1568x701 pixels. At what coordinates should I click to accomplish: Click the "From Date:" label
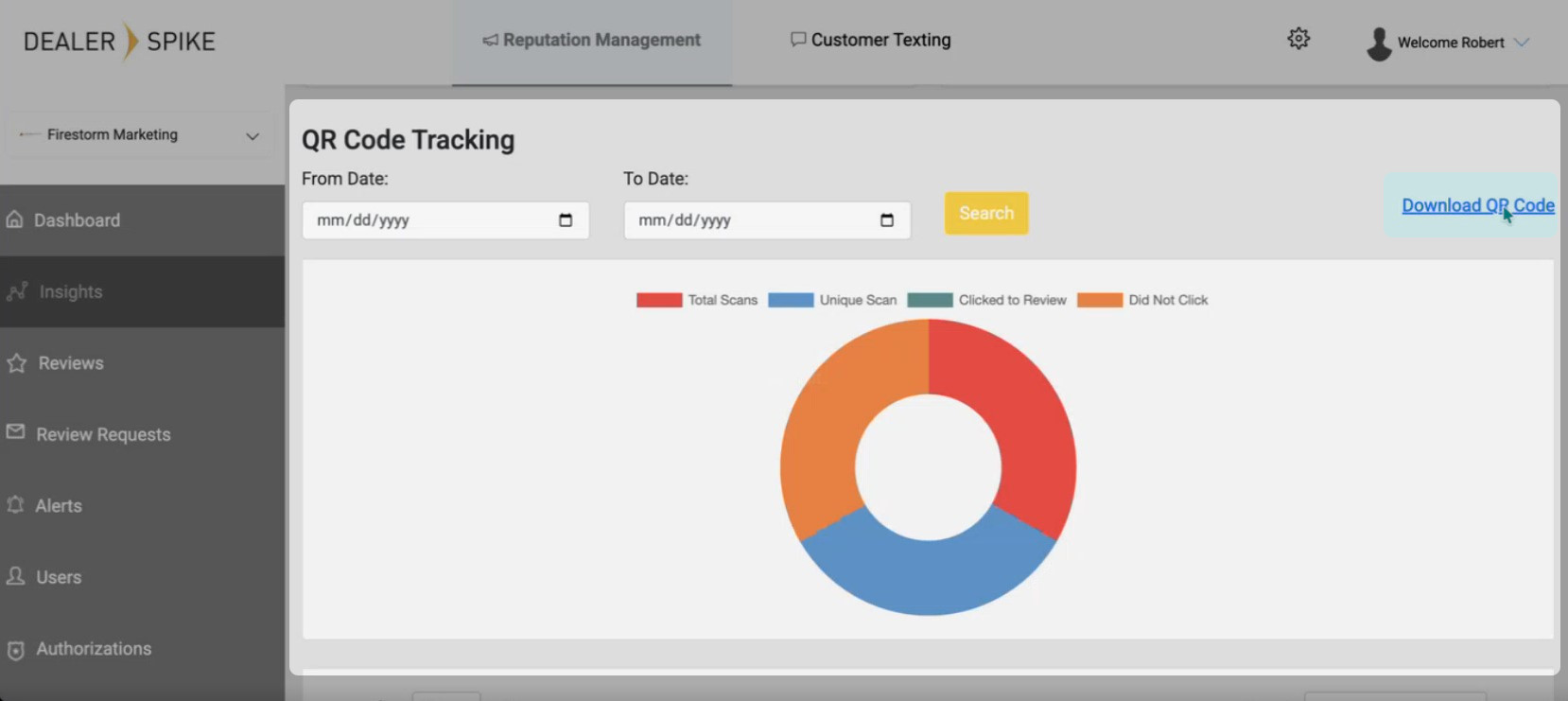(x=345, y=179)
